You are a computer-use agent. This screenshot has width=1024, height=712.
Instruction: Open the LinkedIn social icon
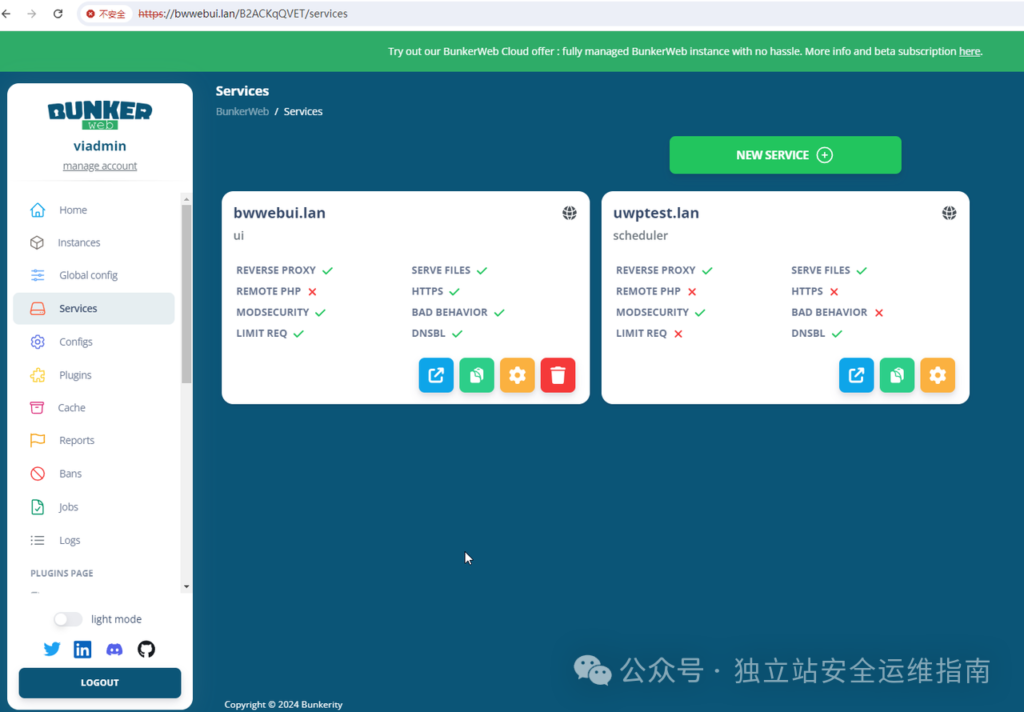[82, 649]
